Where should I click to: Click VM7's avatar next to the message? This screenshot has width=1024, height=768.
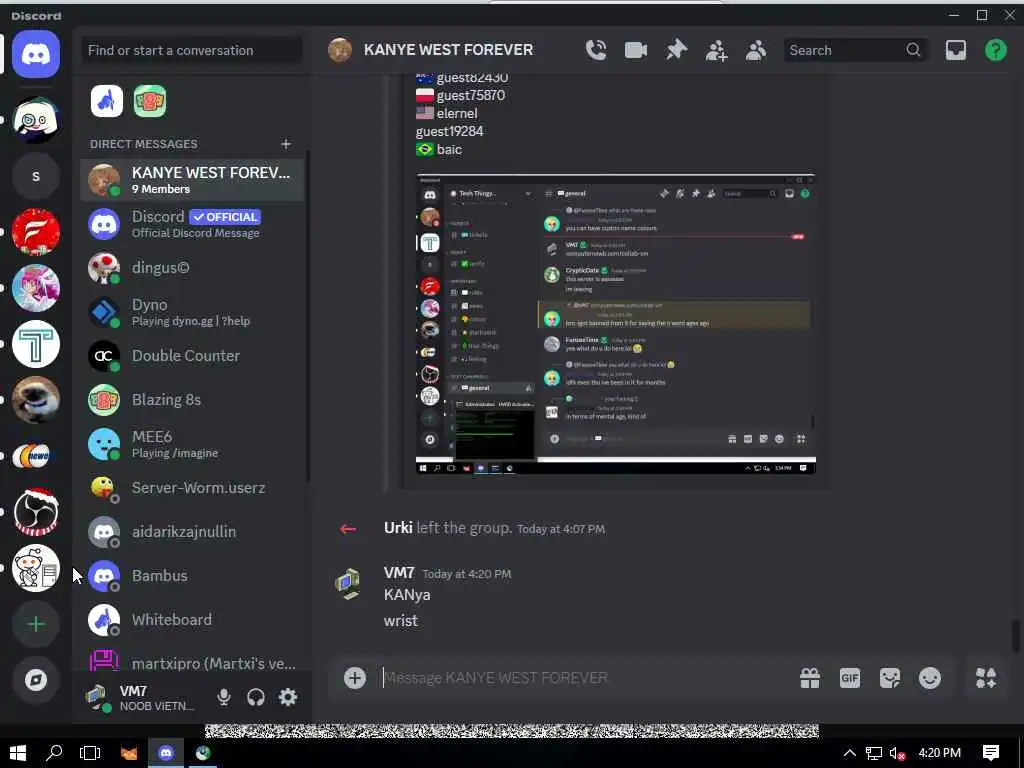[347, 583]
